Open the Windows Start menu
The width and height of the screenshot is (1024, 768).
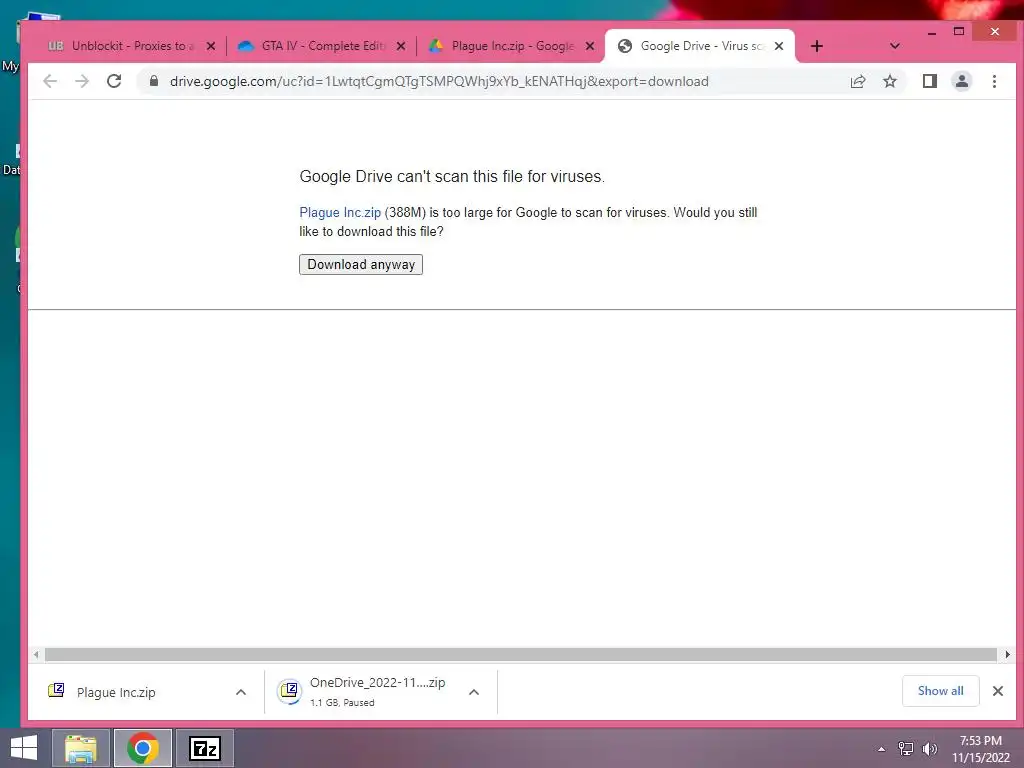pyautogui.click(x=24, y=748)
